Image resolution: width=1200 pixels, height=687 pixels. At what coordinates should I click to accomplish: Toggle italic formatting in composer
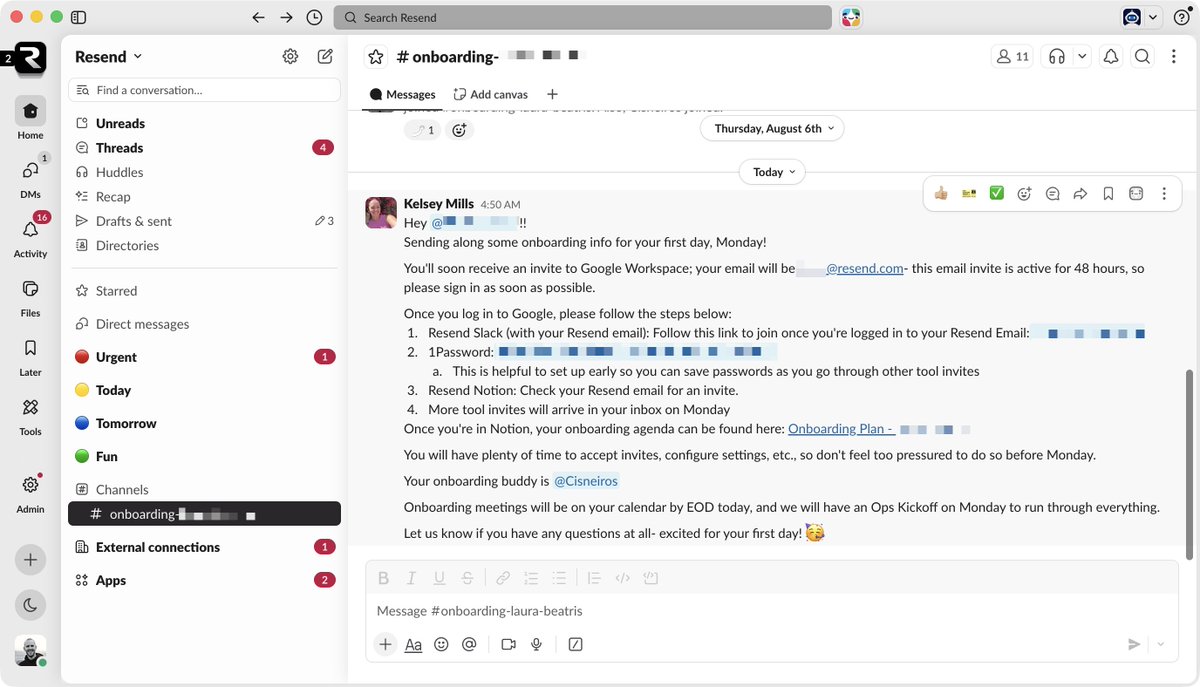click(x=411, y=578)
